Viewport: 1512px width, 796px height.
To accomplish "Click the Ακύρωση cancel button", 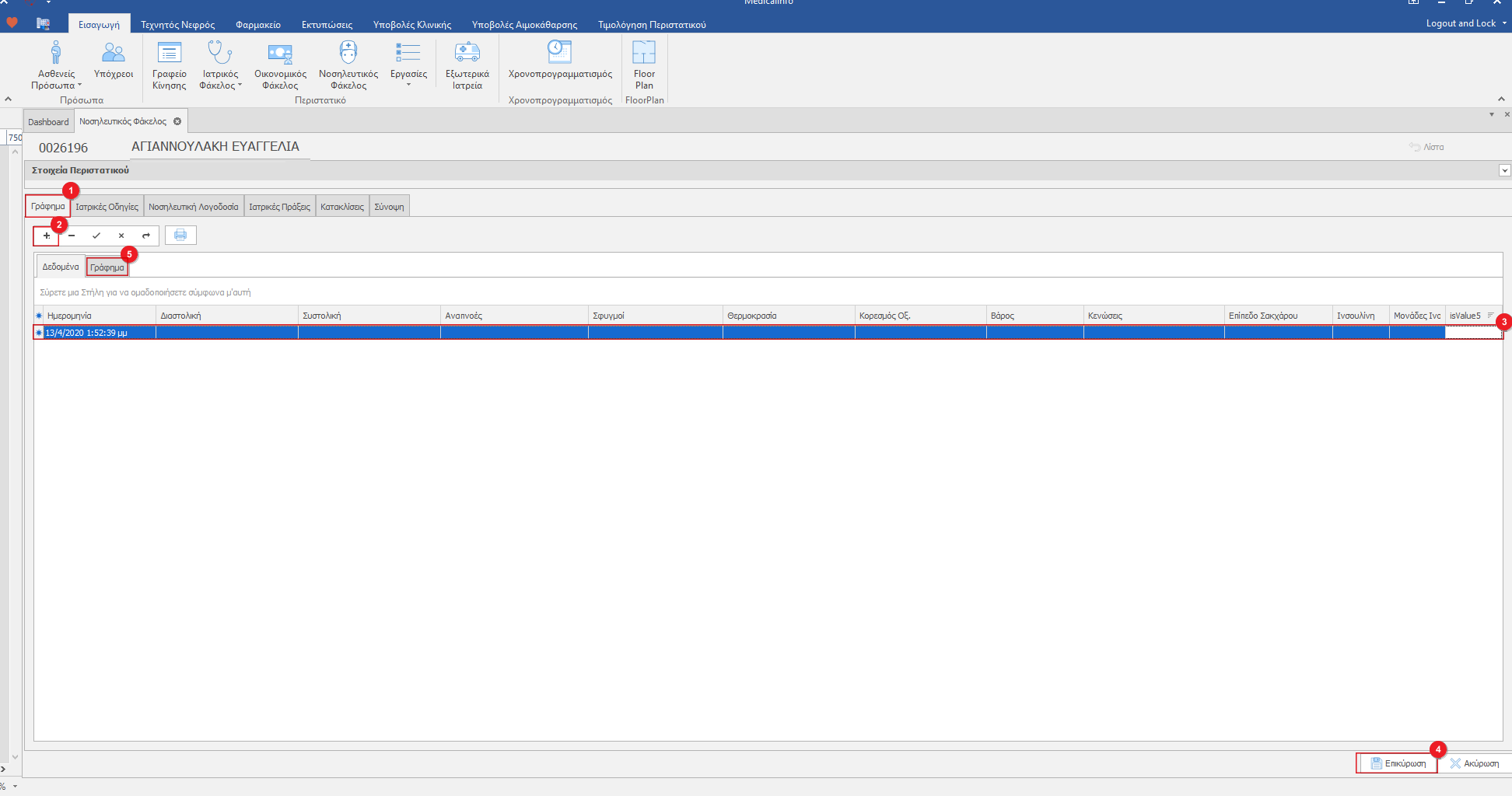I will click(1475, 763).
